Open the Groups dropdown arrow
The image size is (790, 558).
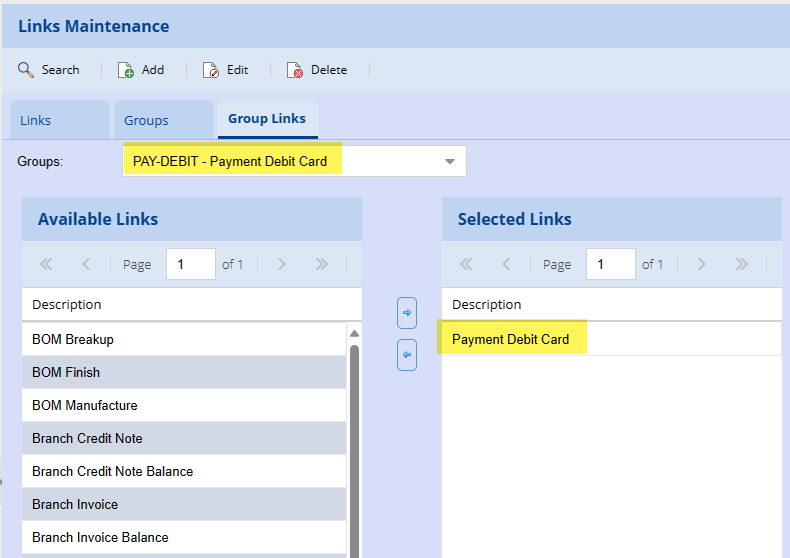click(450, 161)
